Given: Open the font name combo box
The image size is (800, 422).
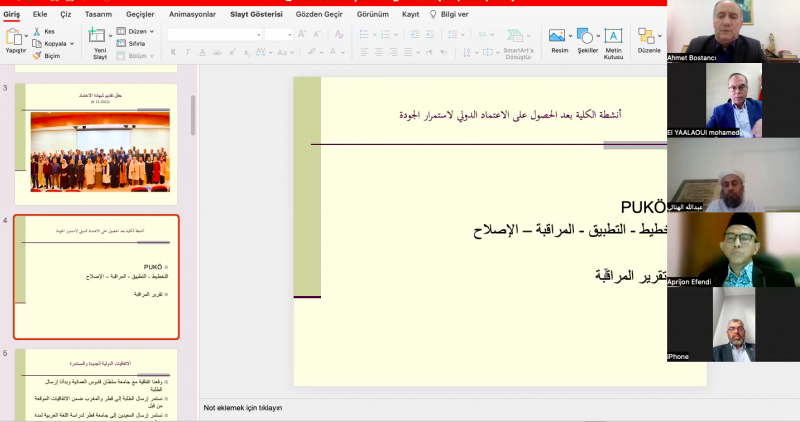Looking at the screenshot, I should coord(212,34).
